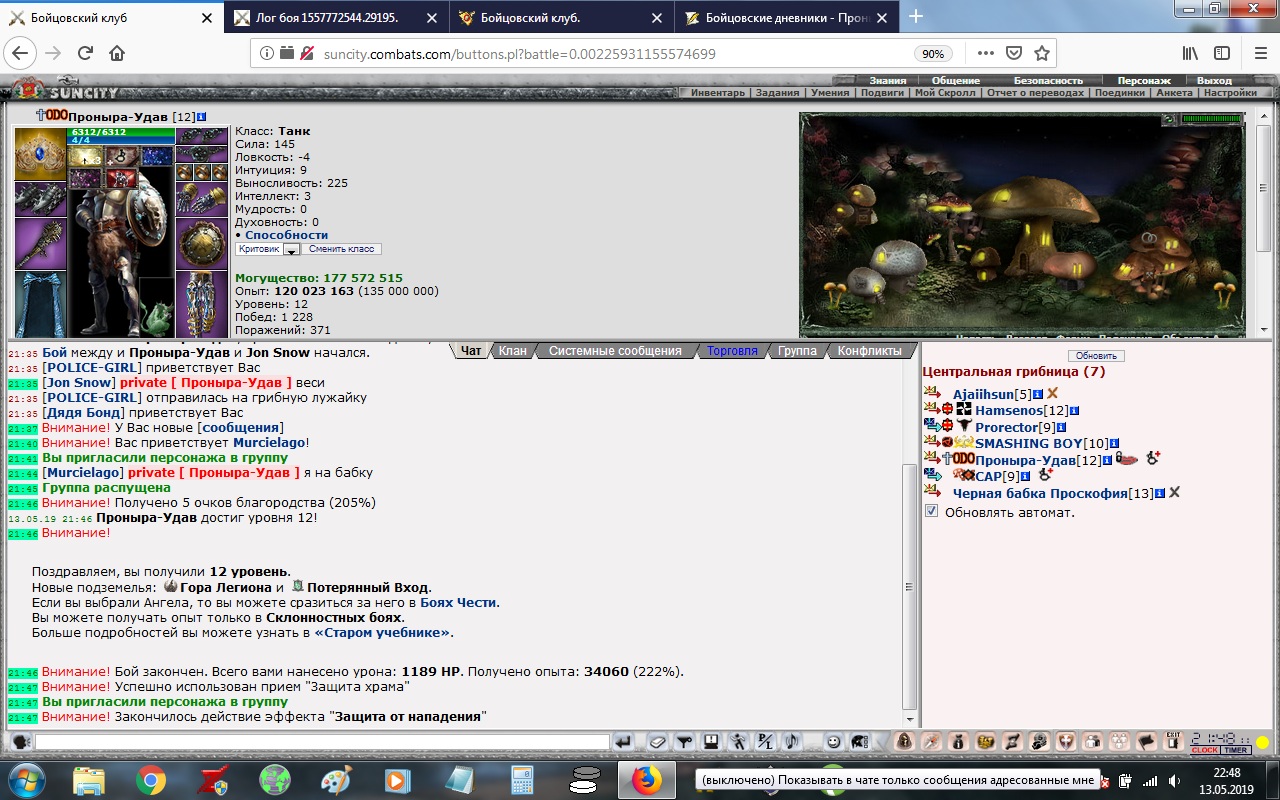Image resolution: width=1280 pixels, height=800 pixels.
Task: Toggle chat filter funnel icon
Action: point(684,742)
